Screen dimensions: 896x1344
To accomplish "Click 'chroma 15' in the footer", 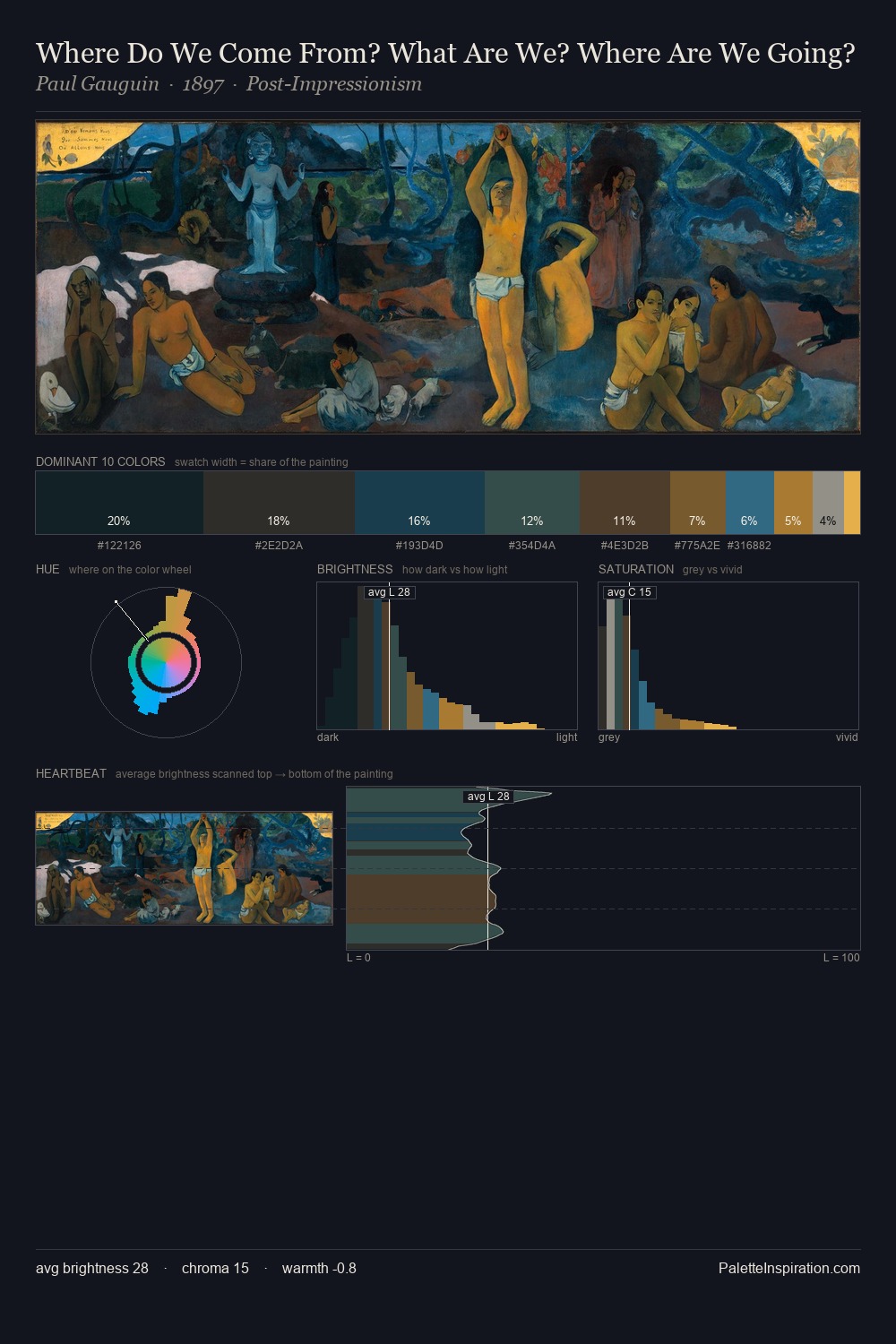I will tap(215, 1269).
